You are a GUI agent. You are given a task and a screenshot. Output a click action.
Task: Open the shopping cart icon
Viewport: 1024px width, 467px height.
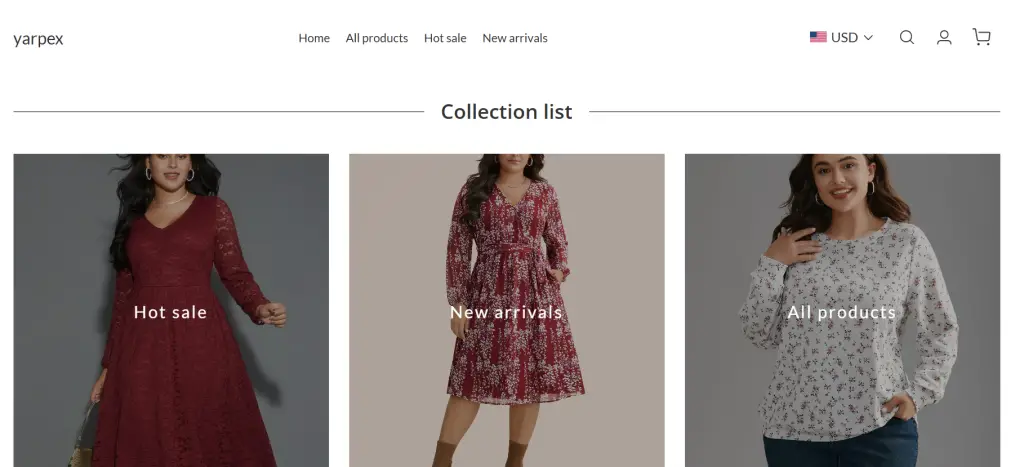[982, 38]
